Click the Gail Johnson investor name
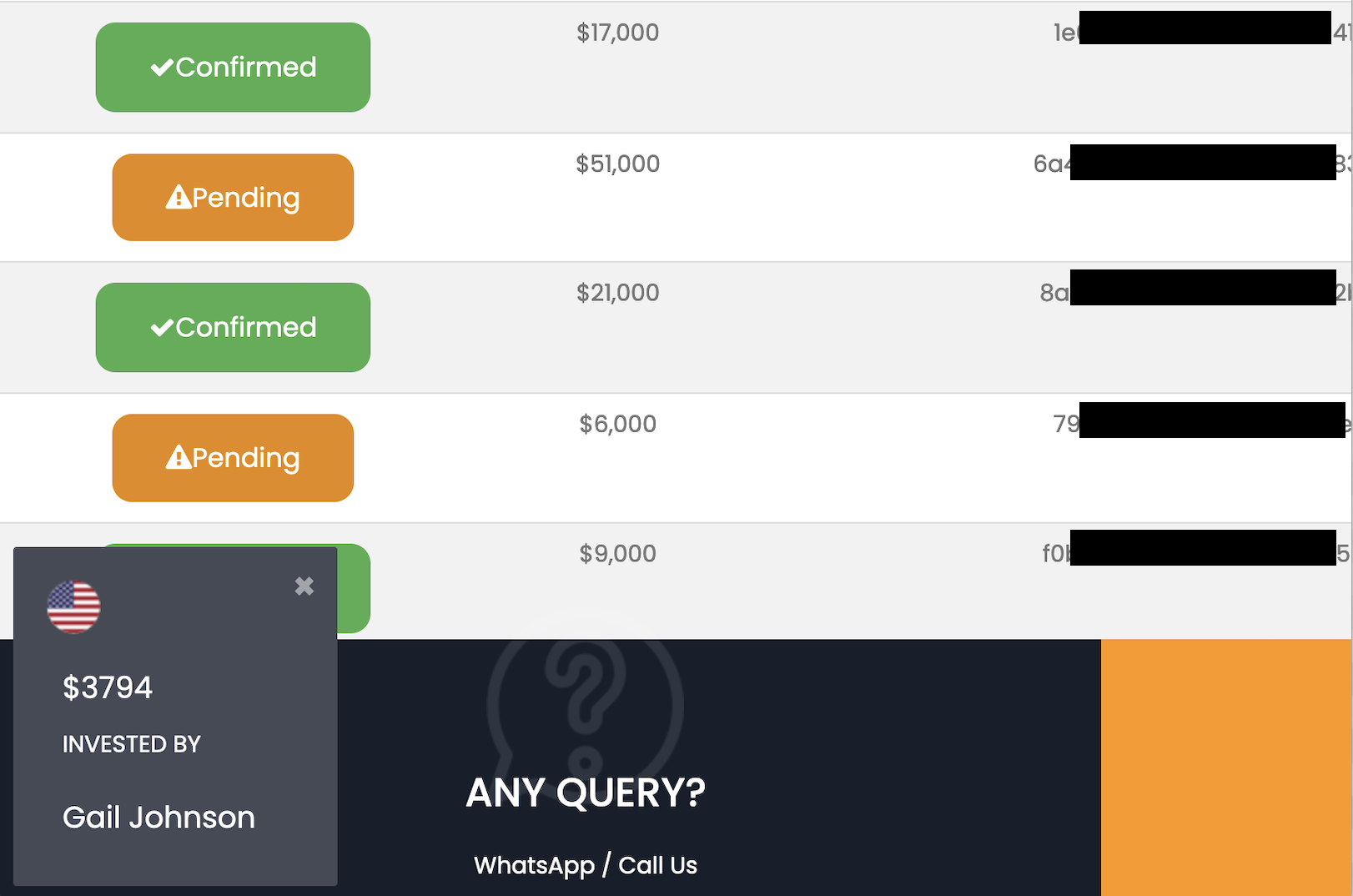1353x896 pixels. click(158, 818)
